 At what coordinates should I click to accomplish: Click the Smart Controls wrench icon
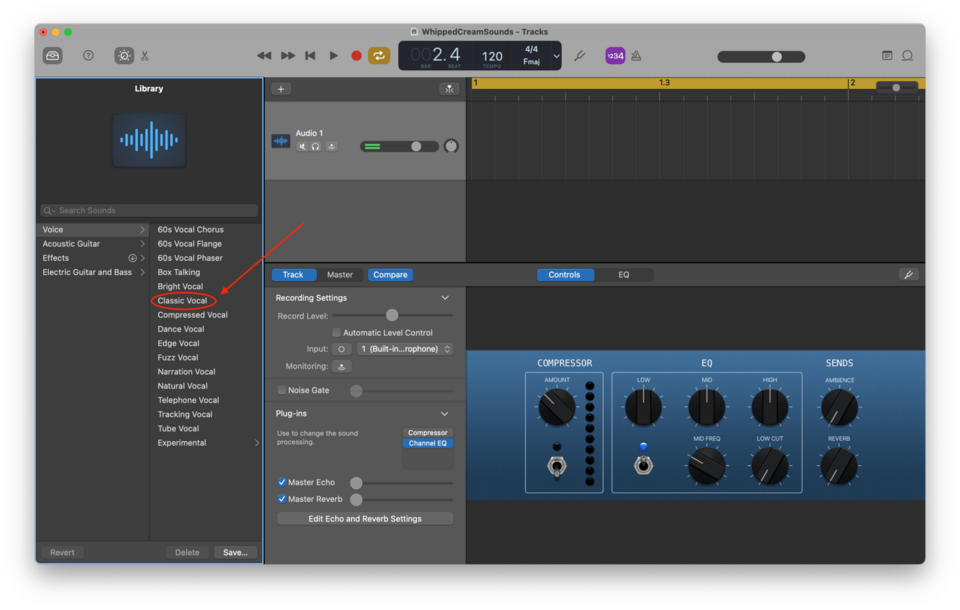909,275
